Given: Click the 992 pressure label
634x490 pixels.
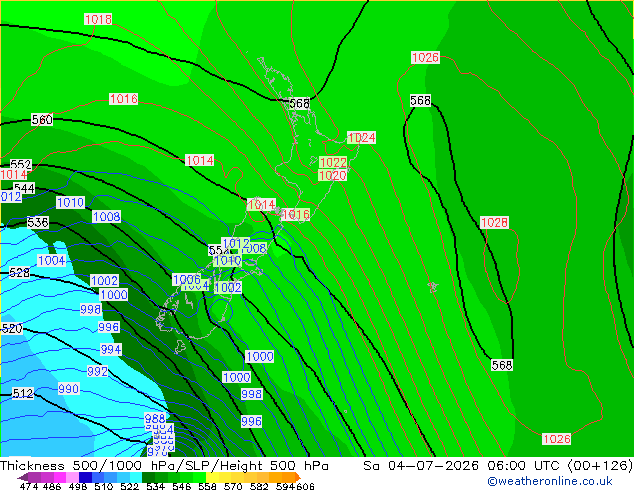Looking at the screenshot, I should 97,371.
